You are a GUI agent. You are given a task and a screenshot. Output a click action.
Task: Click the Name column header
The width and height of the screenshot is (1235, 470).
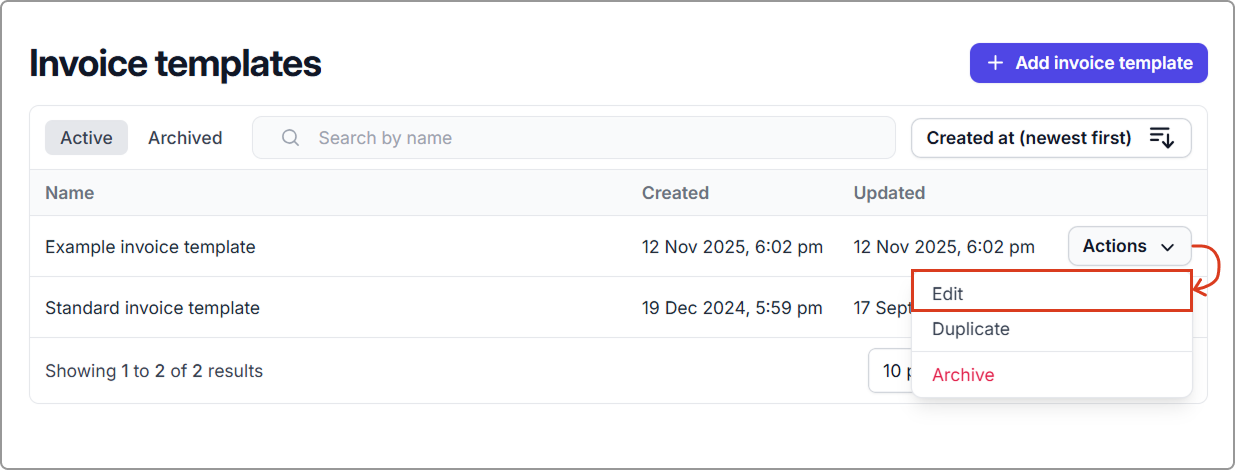coord(70,193)
